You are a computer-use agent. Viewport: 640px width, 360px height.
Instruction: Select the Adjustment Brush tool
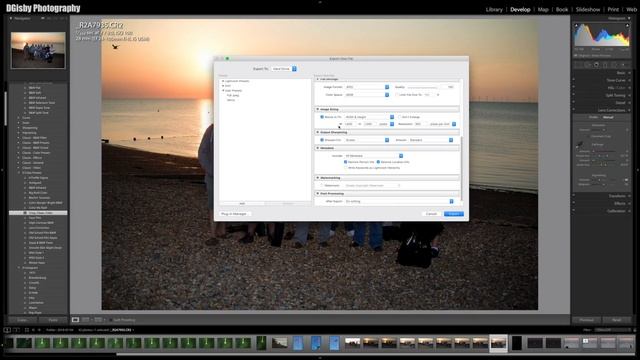pos(623,65)
